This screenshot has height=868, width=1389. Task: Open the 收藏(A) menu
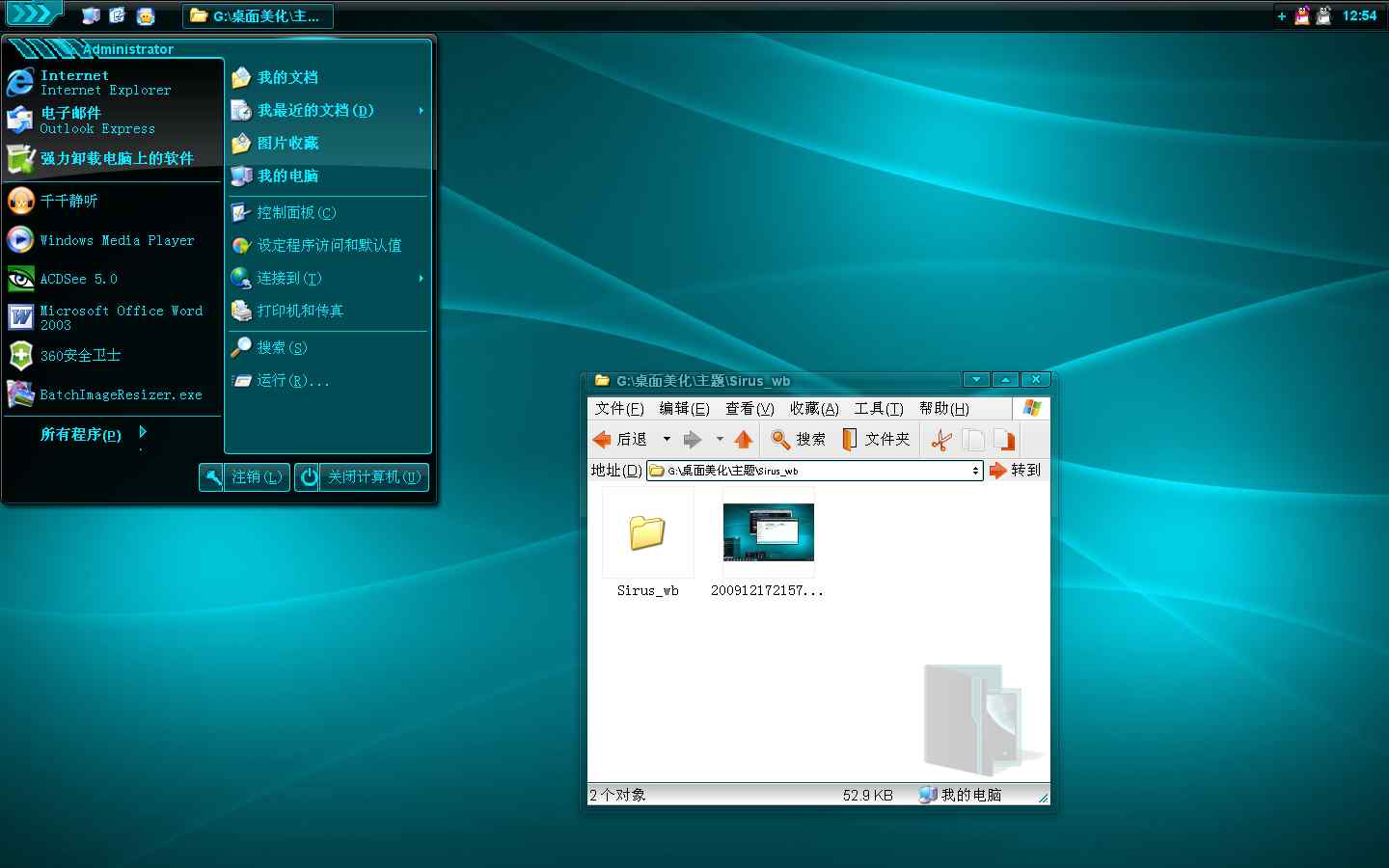[815, 409]
